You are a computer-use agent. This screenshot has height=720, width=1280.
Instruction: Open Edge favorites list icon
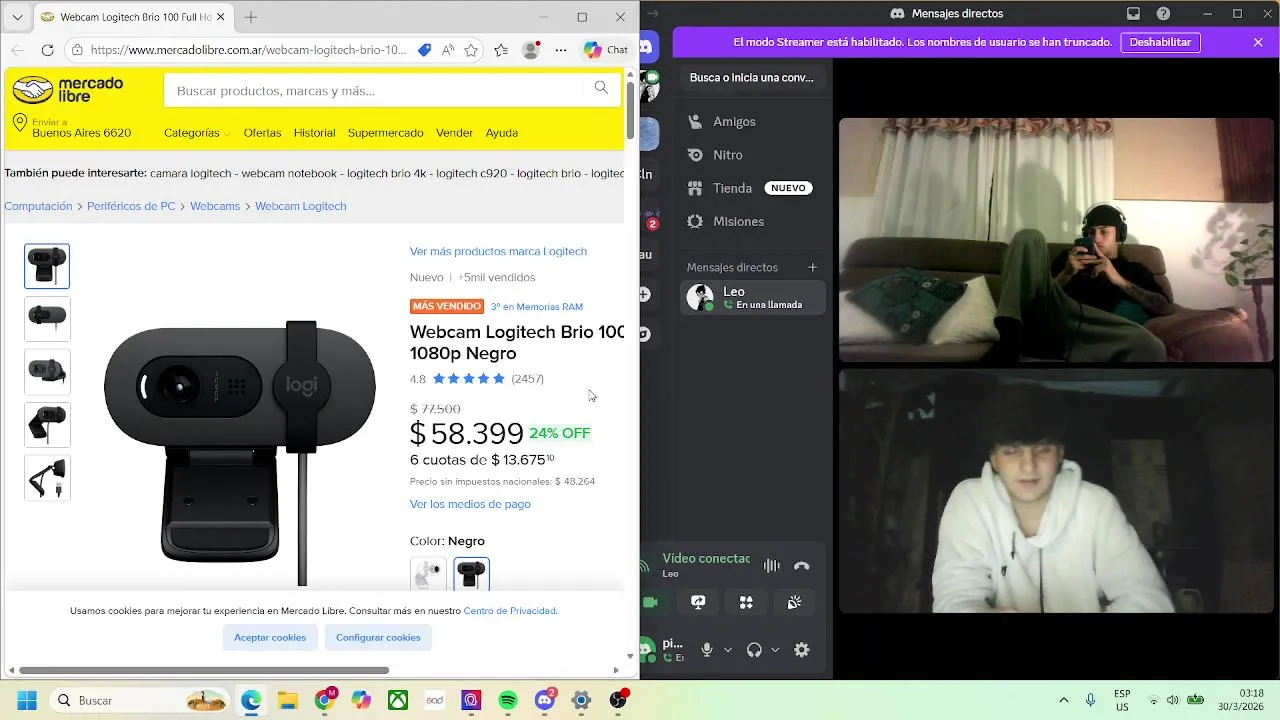coord(501,50)
